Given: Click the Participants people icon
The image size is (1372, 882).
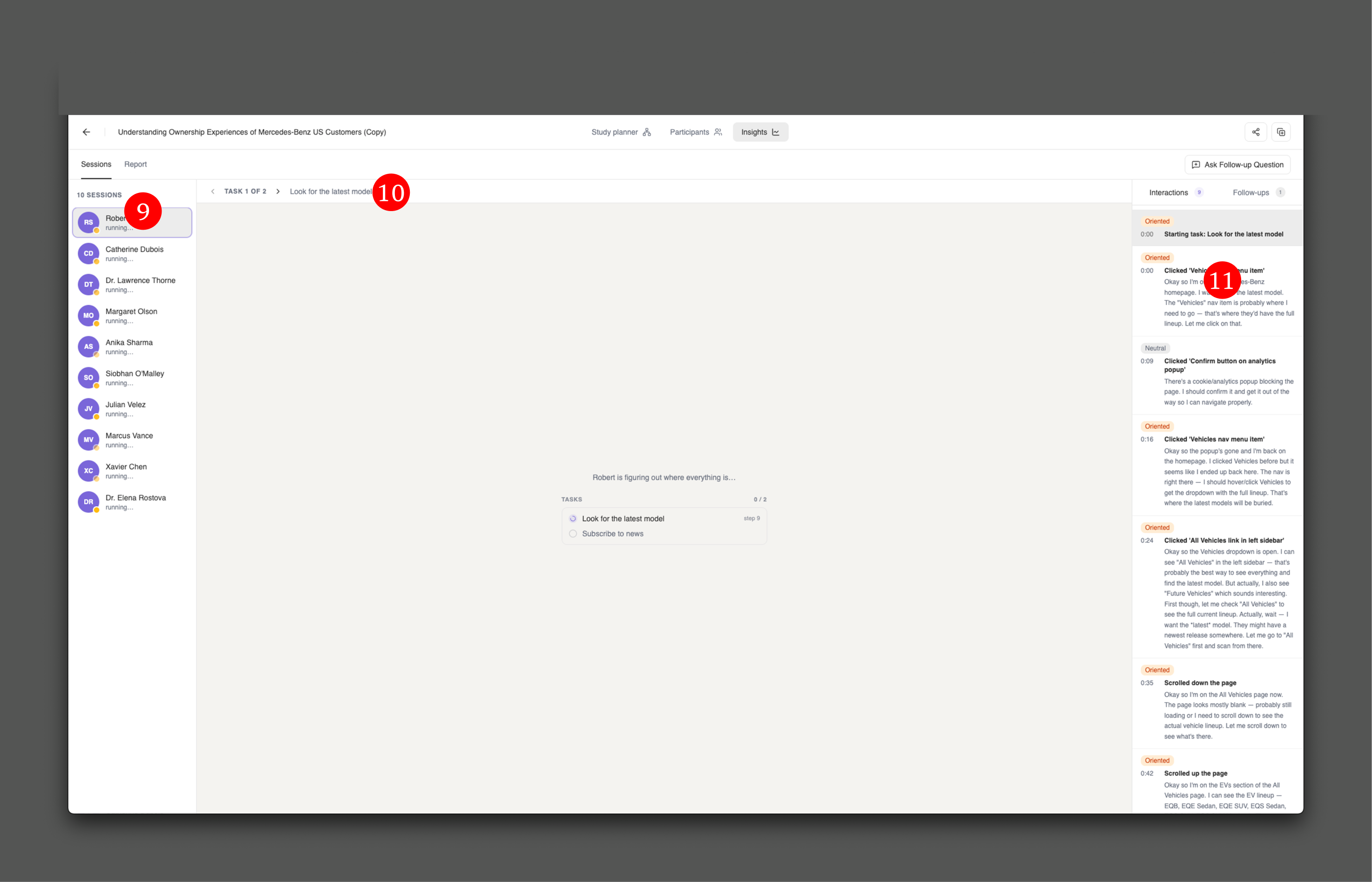Looking at the screenshot, I should click(x=718, y=132).
